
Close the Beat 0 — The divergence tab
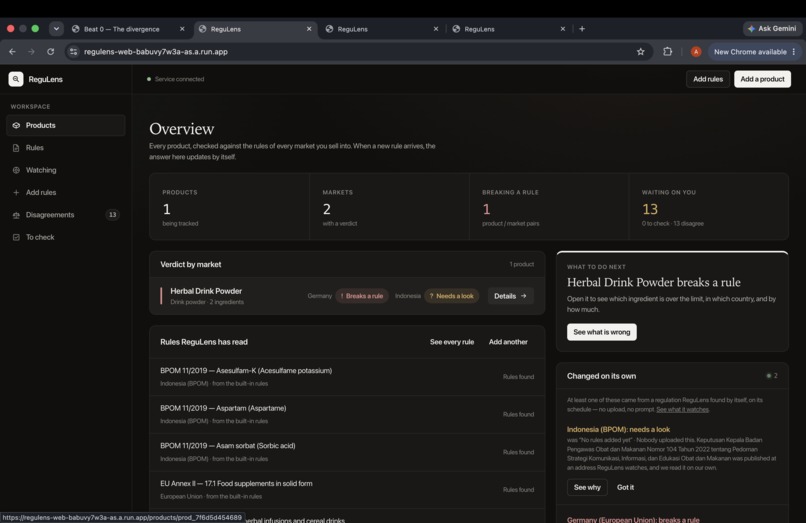(182, 29)
